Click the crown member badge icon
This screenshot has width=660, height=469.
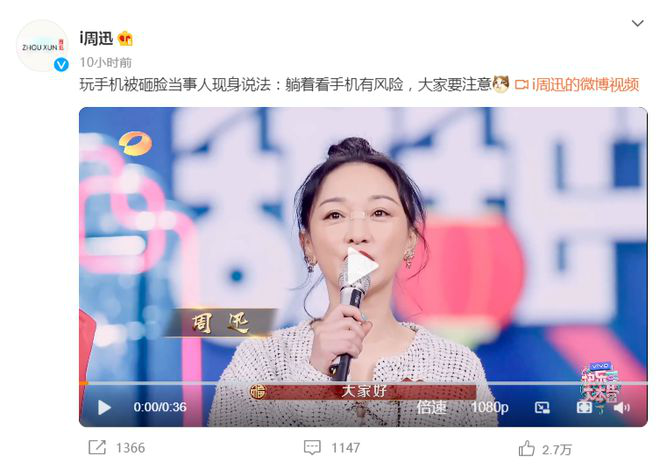(x=125, y=39)
